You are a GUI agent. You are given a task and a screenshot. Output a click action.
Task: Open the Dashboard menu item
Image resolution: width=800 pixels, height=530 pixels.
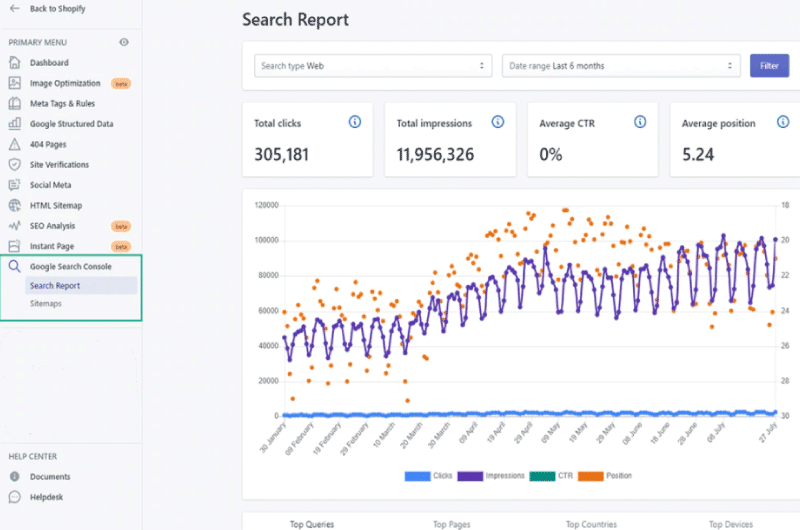(x=49, y=63)
